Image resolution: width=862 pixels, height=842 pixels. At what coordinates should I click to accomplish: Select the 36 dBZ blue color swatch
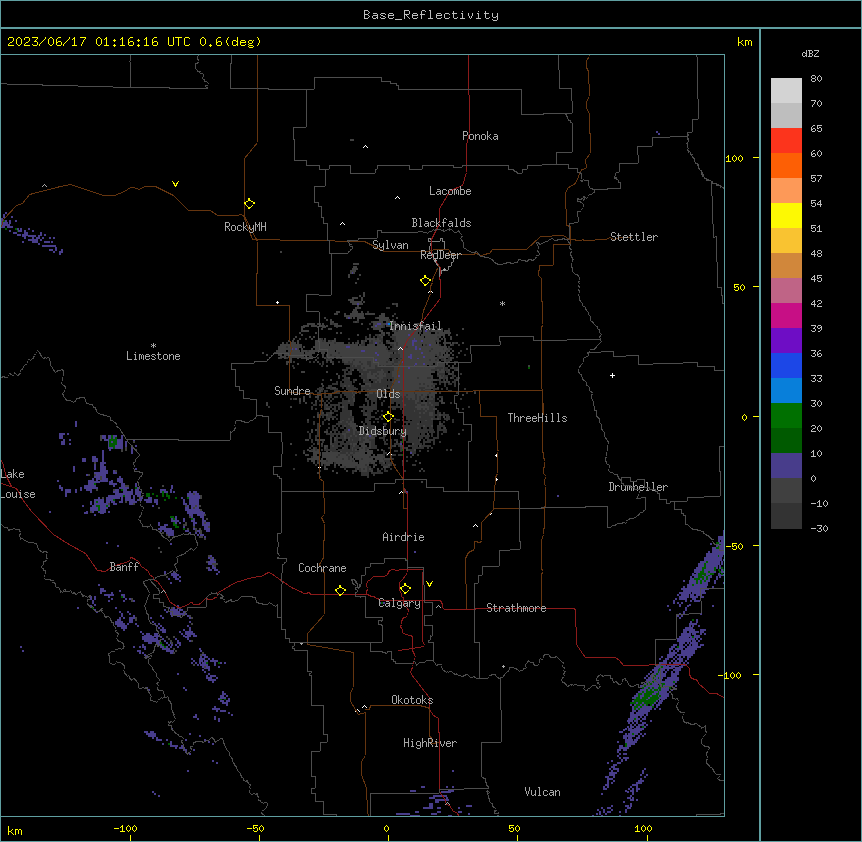tap(786, 365)
